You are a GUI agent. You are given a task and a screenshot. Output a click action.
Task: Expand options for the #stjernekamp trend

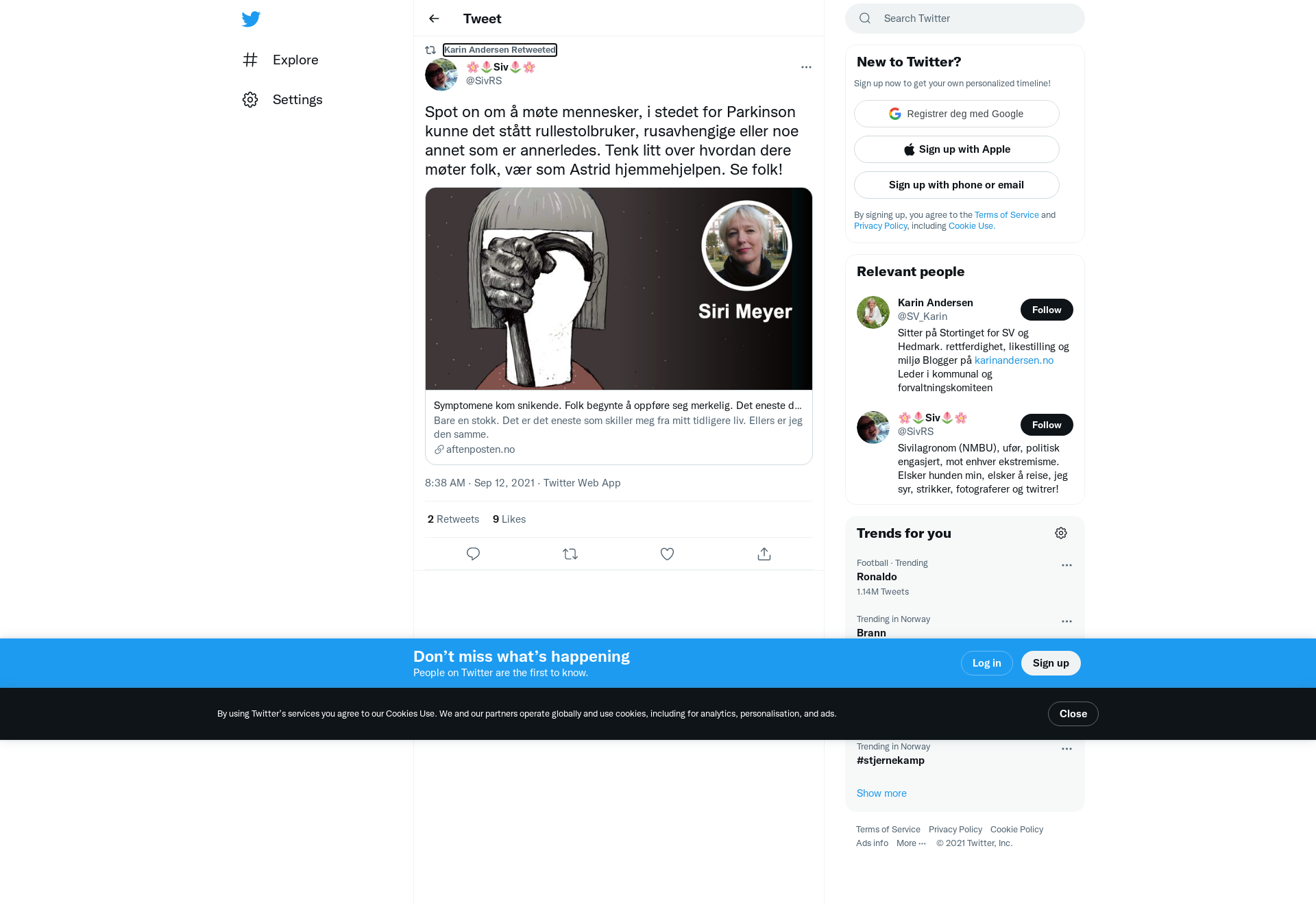(1067, 749)
